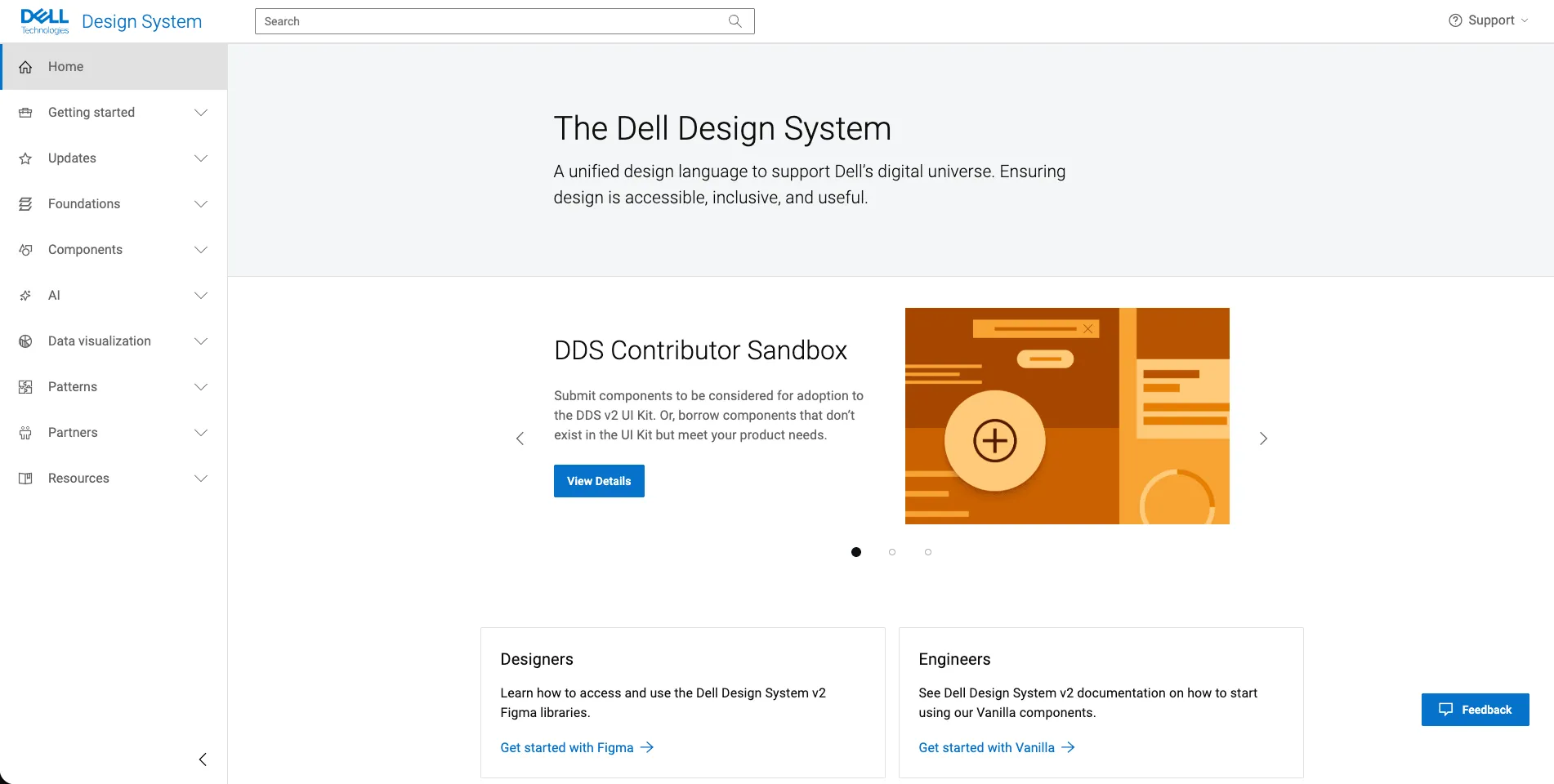Image resolution: width=1554 pixels, height=784 pixels.
Task: Click the Dell Technologies logo
Action: click(x=45, y=21)
